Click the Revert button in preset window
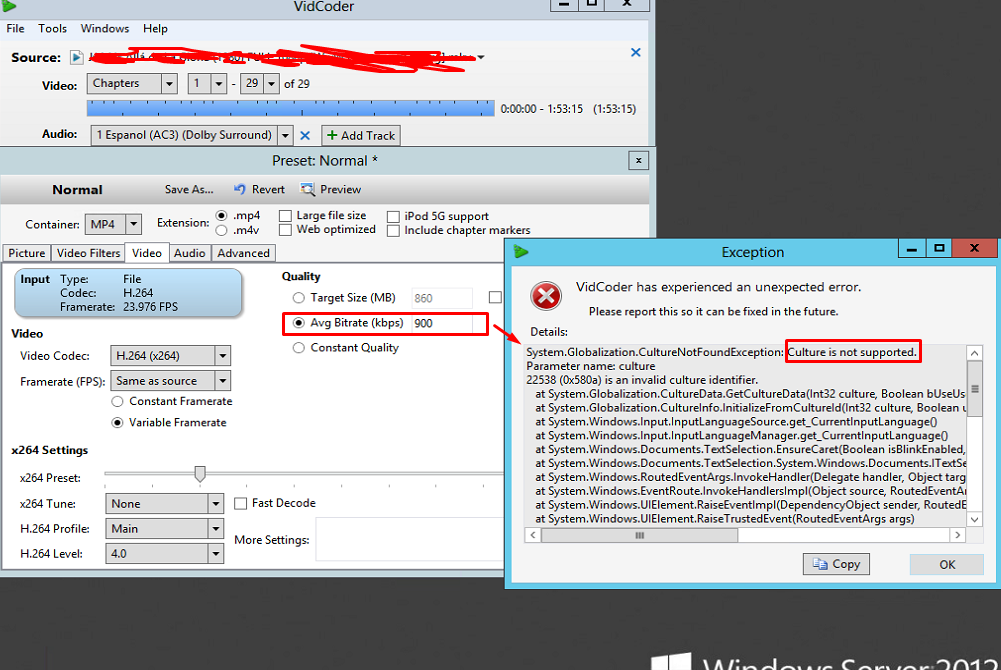 pyautogui.click(x=259, y=190)
